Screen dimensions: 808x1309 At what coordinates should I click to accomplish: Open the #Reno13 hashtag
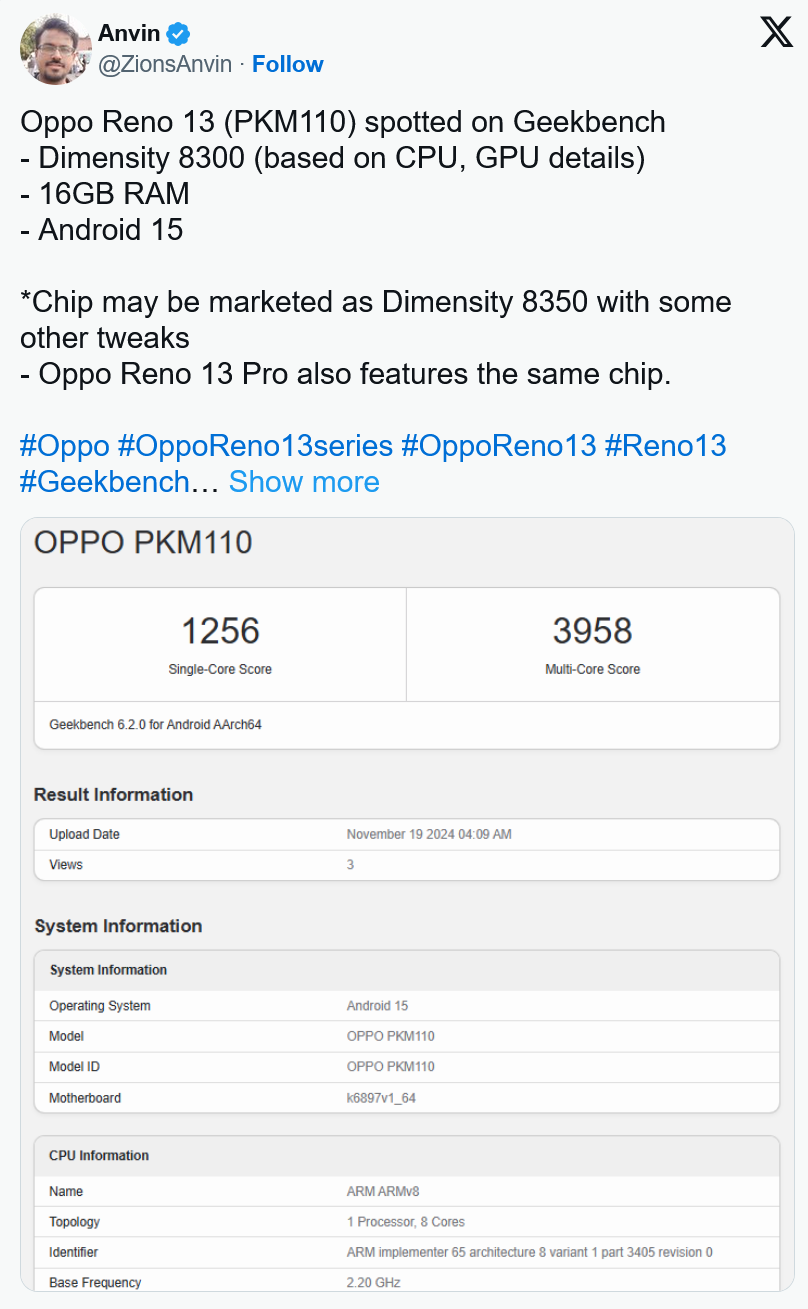(665, 445)
